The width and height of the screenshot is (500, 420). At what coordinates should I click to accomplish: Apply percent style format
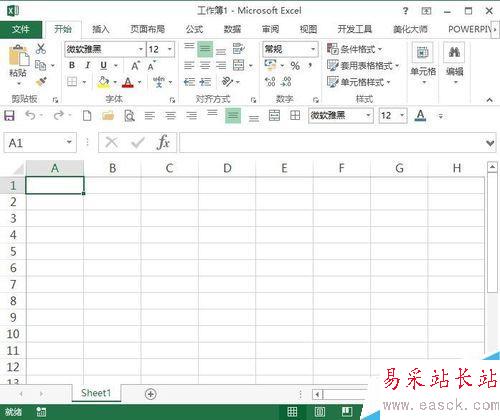click(295, 66)
